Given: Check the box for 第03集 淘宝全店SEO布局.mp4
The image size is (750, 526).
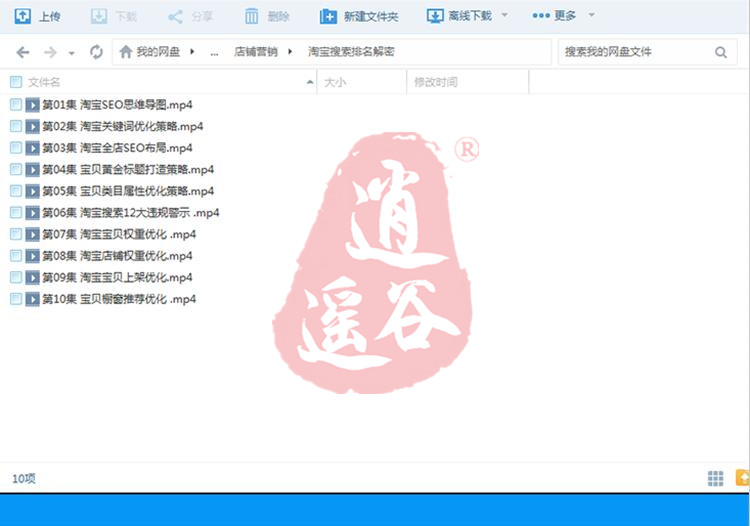Looking at the screenshot, I should (x=16, y=147).
